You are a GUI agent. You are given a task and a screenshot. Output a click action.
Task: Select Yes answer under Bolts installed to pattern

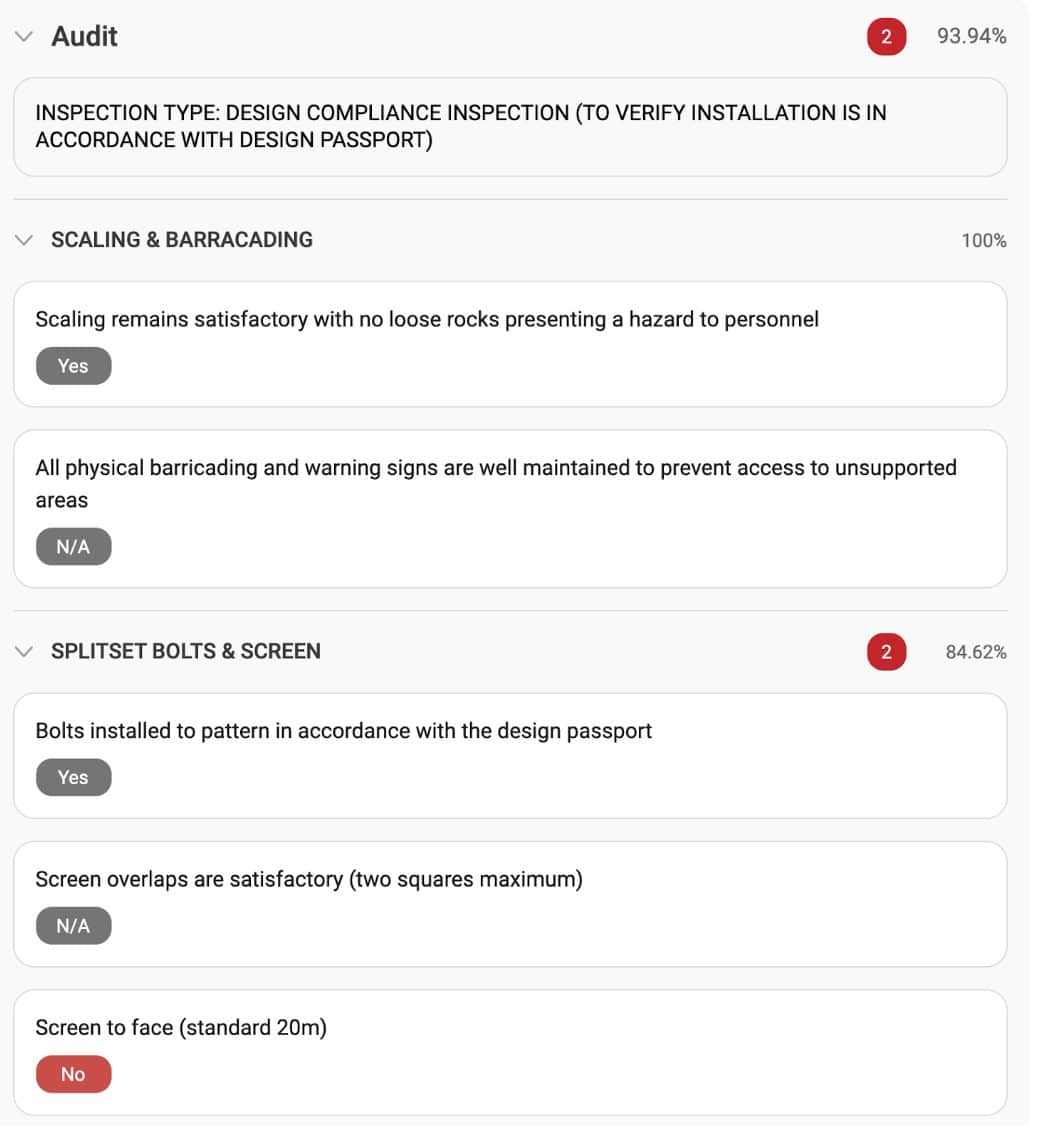coord(73,777)
